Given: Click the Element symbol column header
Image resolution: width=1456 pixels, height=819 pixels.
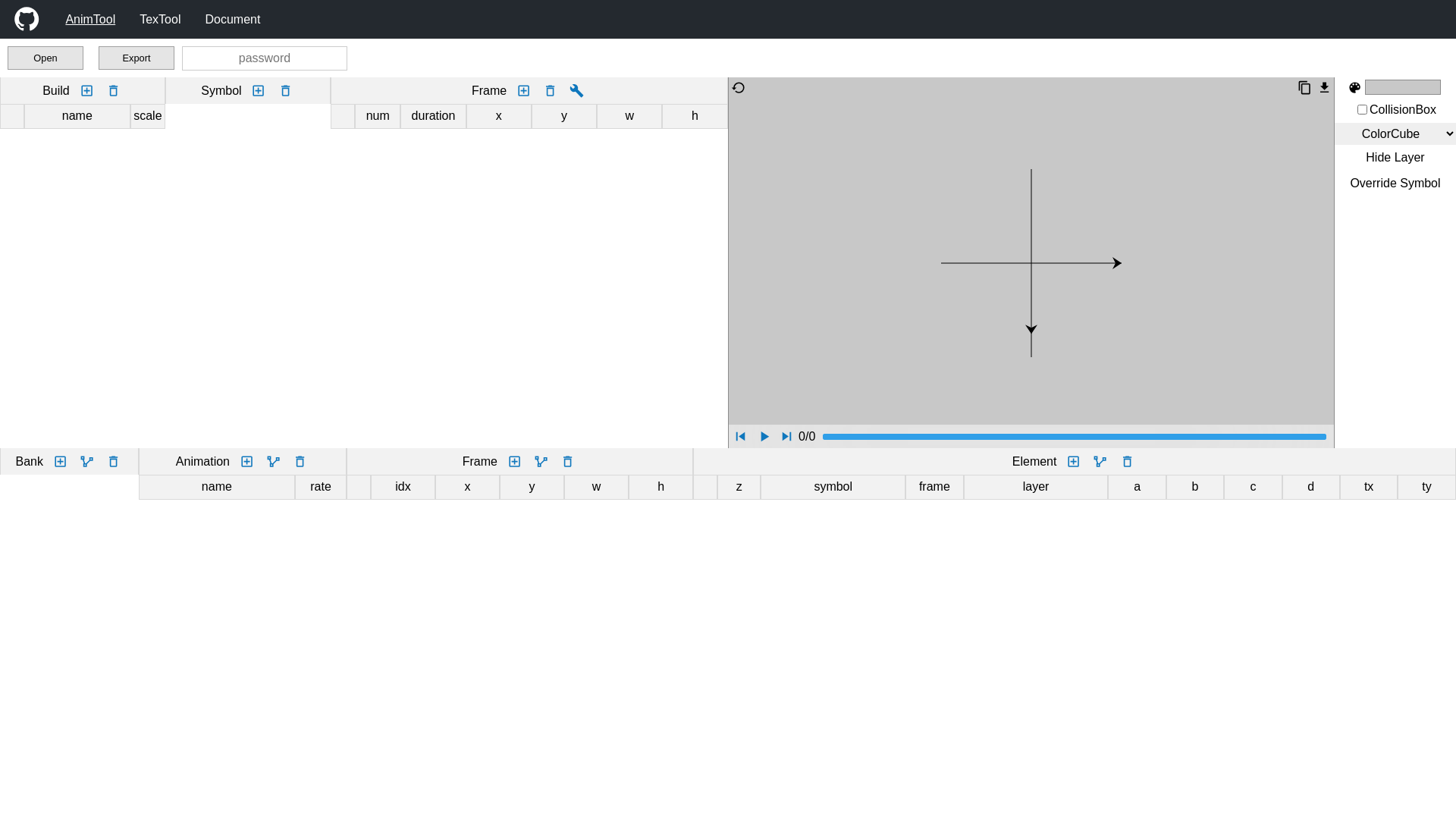Looking at the screenshot, I should pos(833,487).
